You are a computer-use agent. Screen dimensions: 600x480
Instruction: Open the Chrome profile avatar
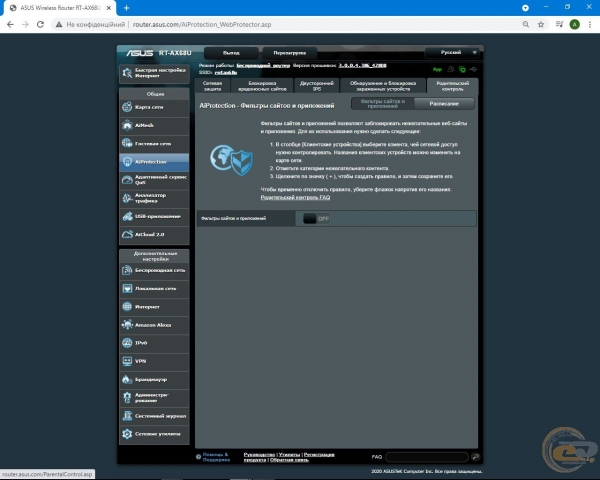(574, 24)
